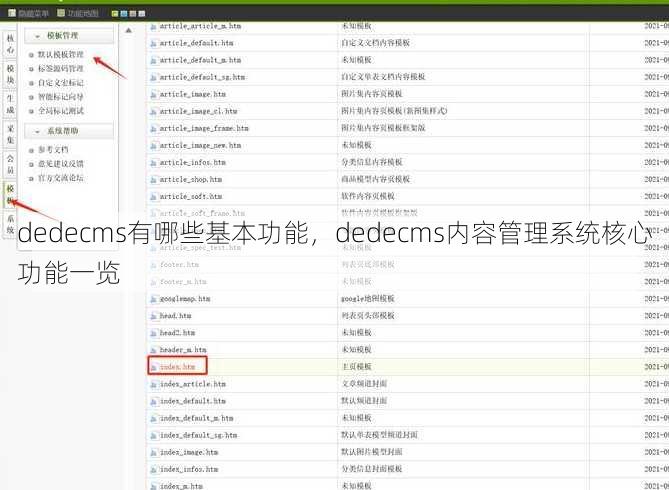The image size is (669, 490).
Task: Open the 采集 side tab
Action: pyautogui.click(x=10, y=134)
